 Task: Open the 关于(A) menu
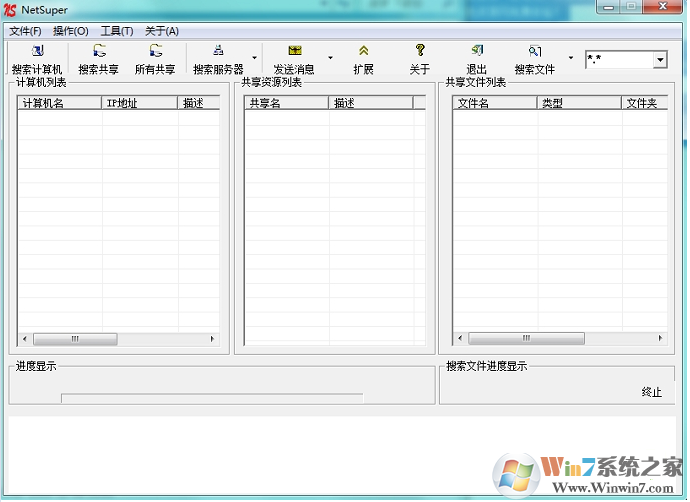tap(162, 31)
